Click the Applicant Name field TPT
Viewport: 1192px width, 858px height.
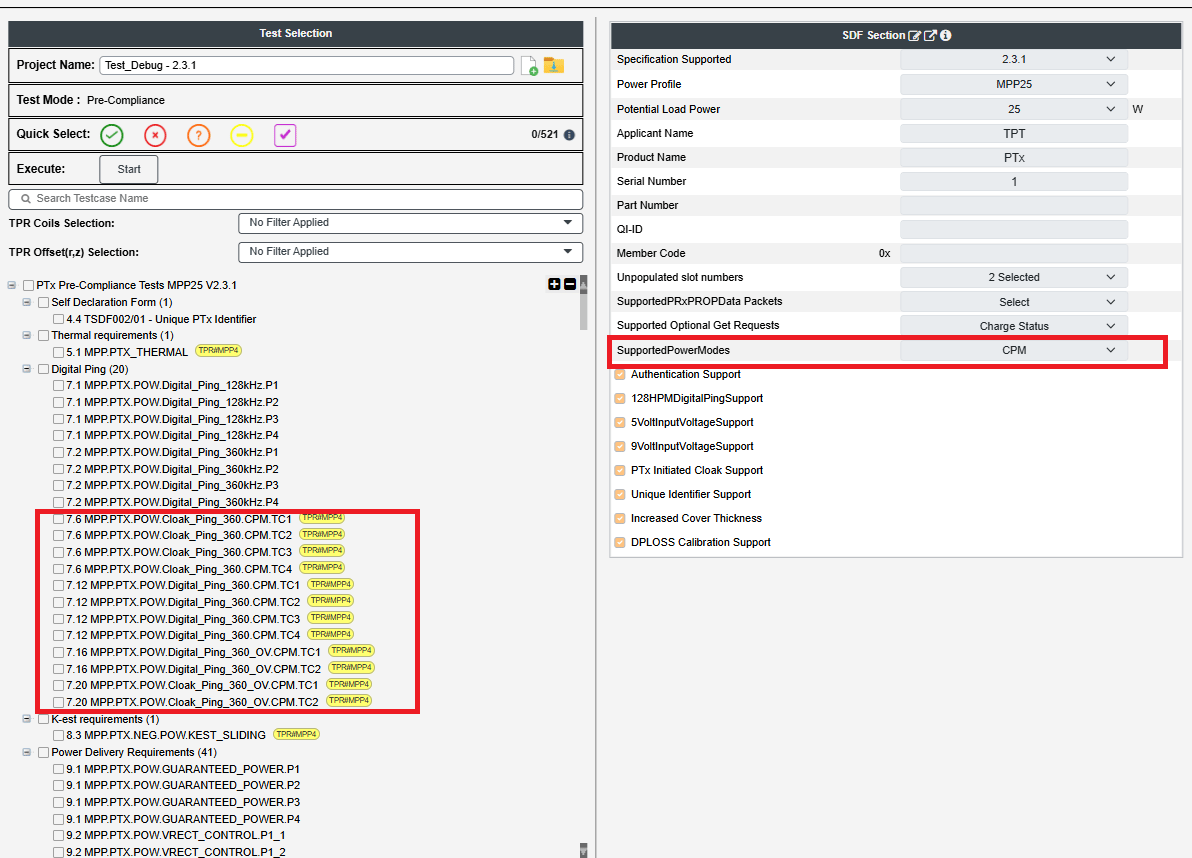coord(1013,134)
